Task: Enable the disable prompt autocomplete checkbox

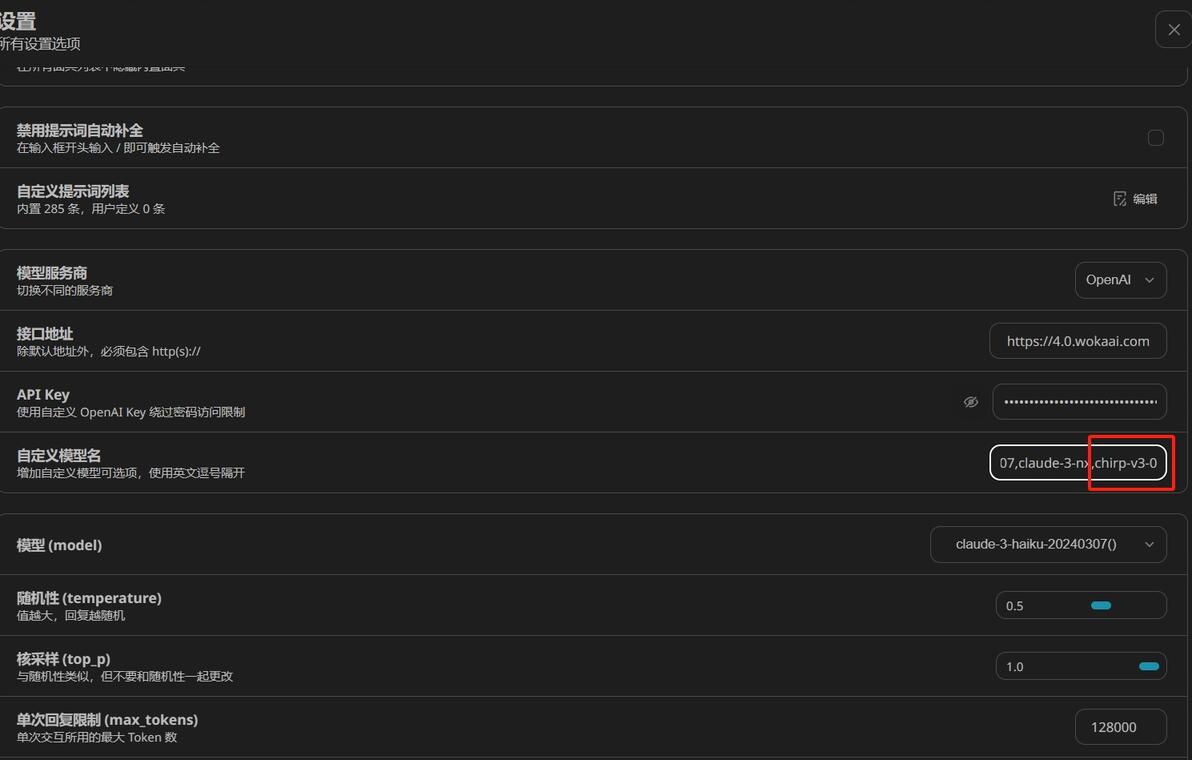Action: (x=1156, y=138)
